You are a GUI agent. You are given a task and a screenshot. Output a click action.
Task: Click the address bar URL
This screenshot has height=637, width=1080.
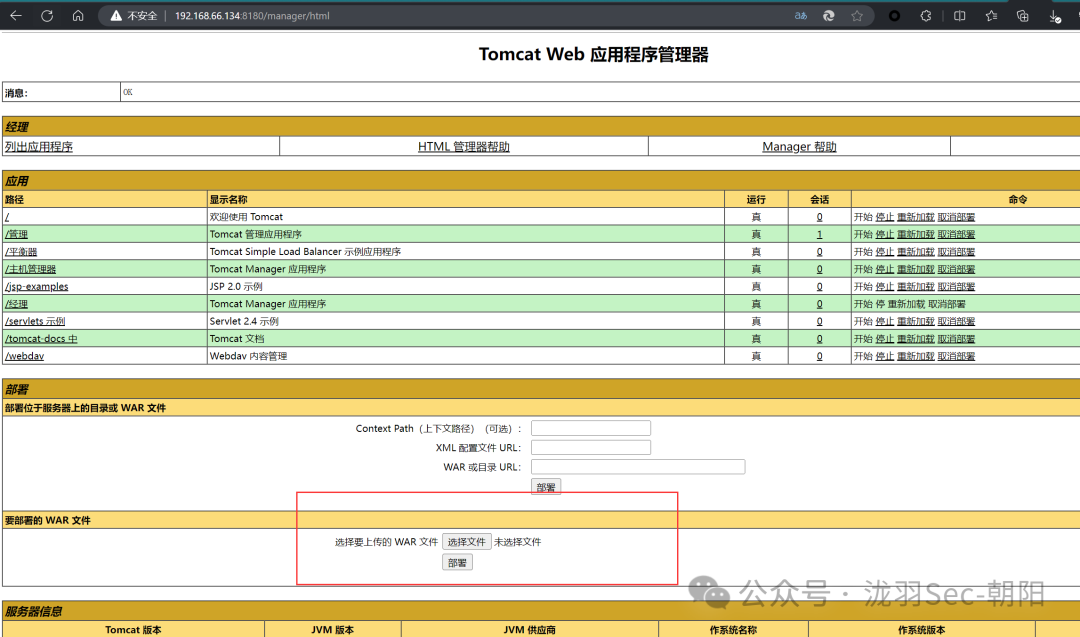tap(252, 16)
